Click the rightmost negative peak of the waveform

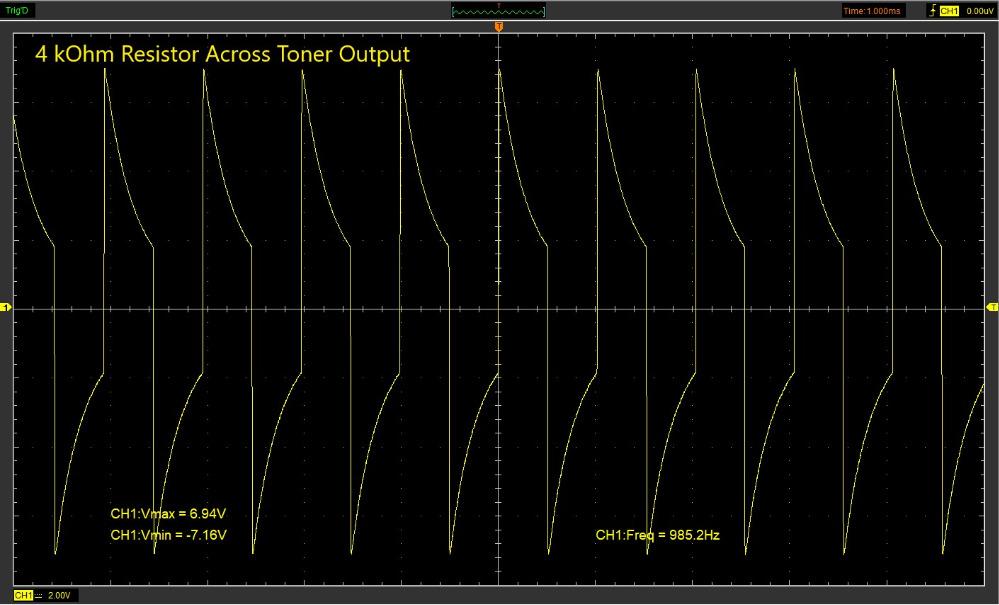942,551
